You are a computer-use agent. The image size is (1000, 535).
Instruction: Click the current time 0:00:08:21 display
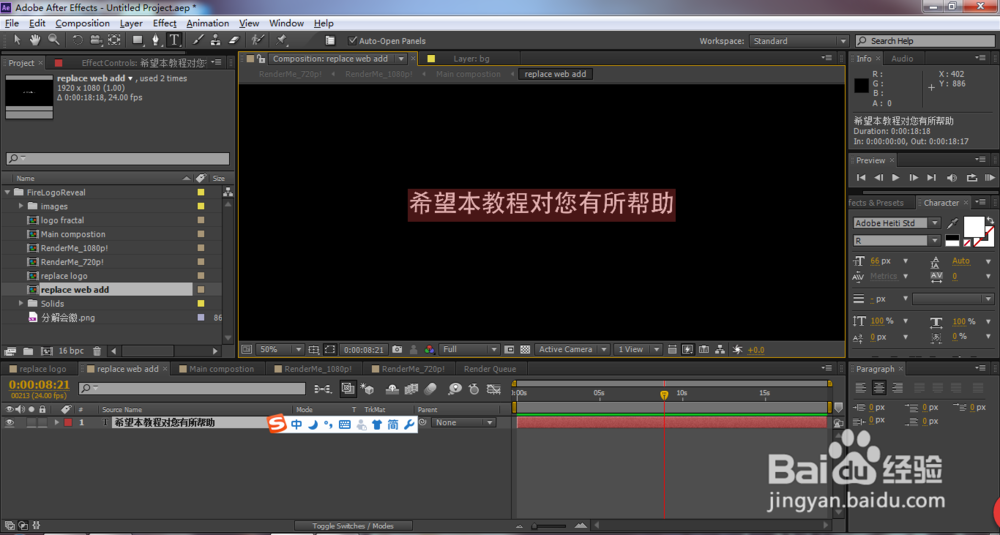pyautogui.click(x=39, y=385)
